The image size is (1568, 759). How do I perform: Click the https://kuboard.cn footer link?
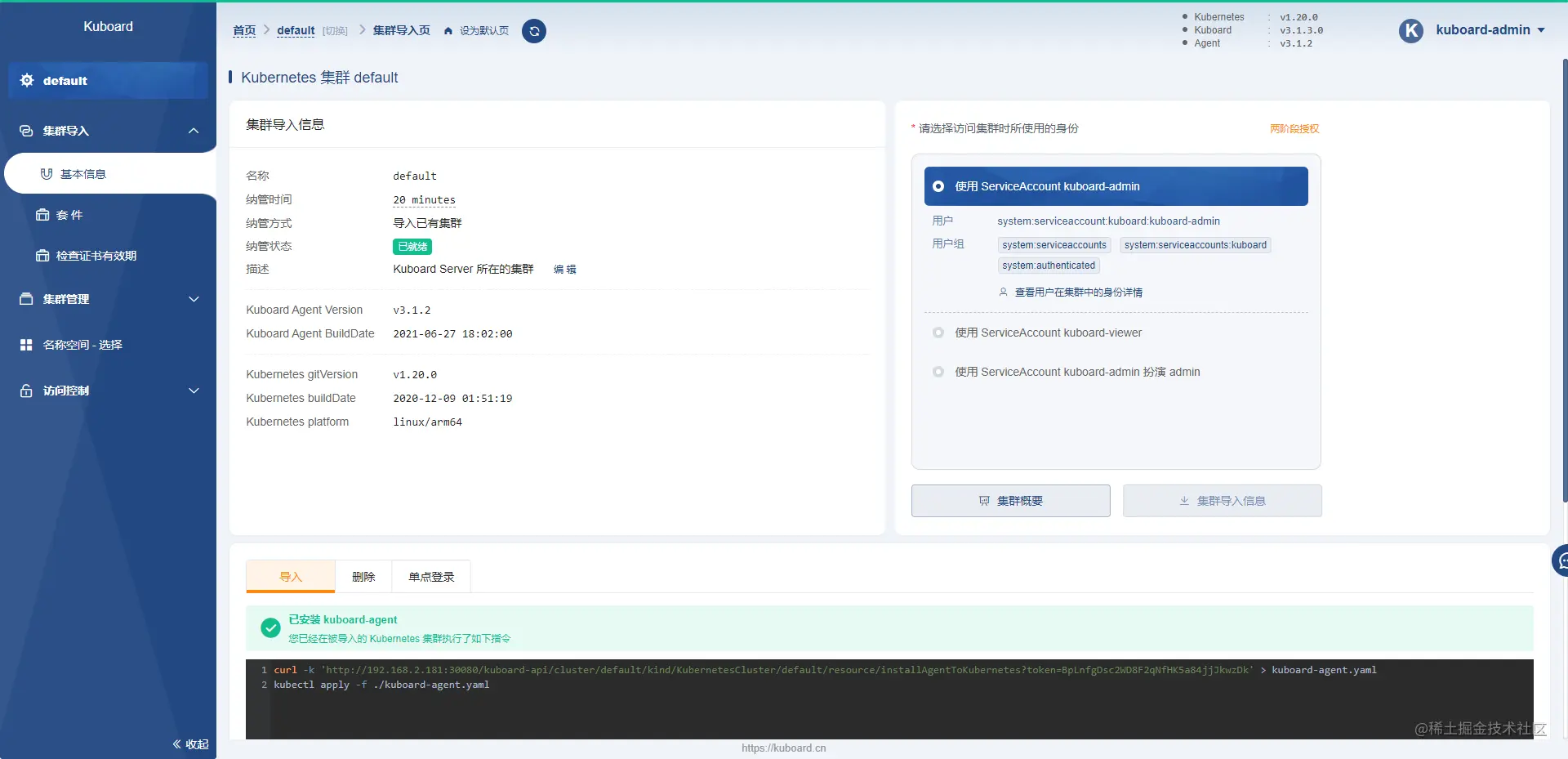tap(784, 748)
